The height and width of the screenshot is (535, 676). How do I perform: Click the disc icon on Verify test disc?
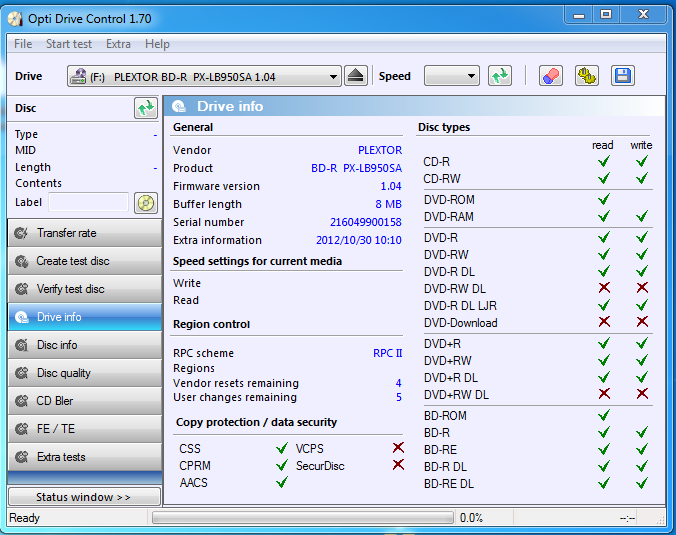21,289
